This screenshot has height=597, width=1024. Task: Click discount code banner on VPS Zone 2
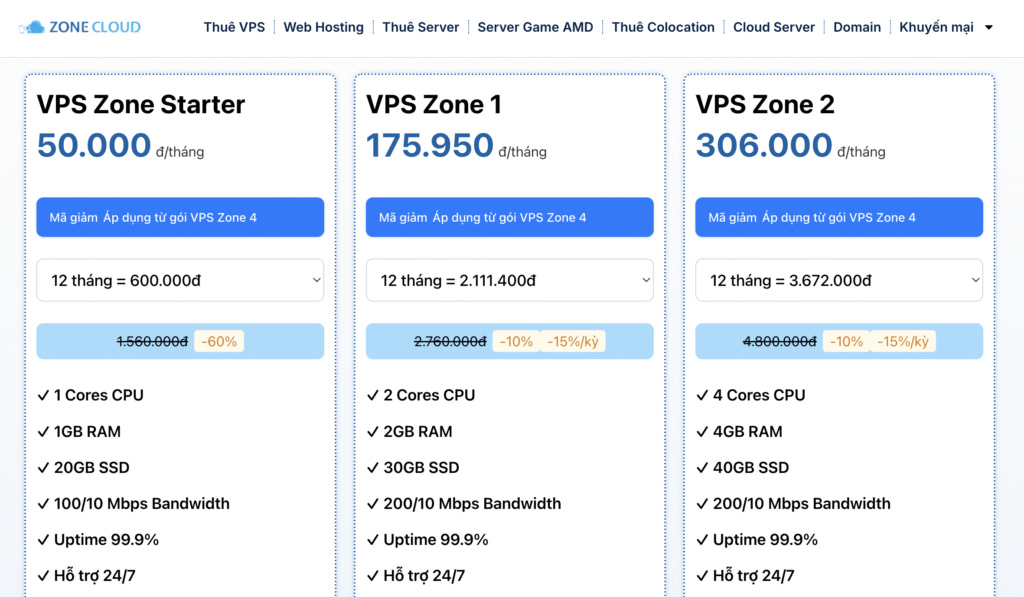[x=838, y=217]
